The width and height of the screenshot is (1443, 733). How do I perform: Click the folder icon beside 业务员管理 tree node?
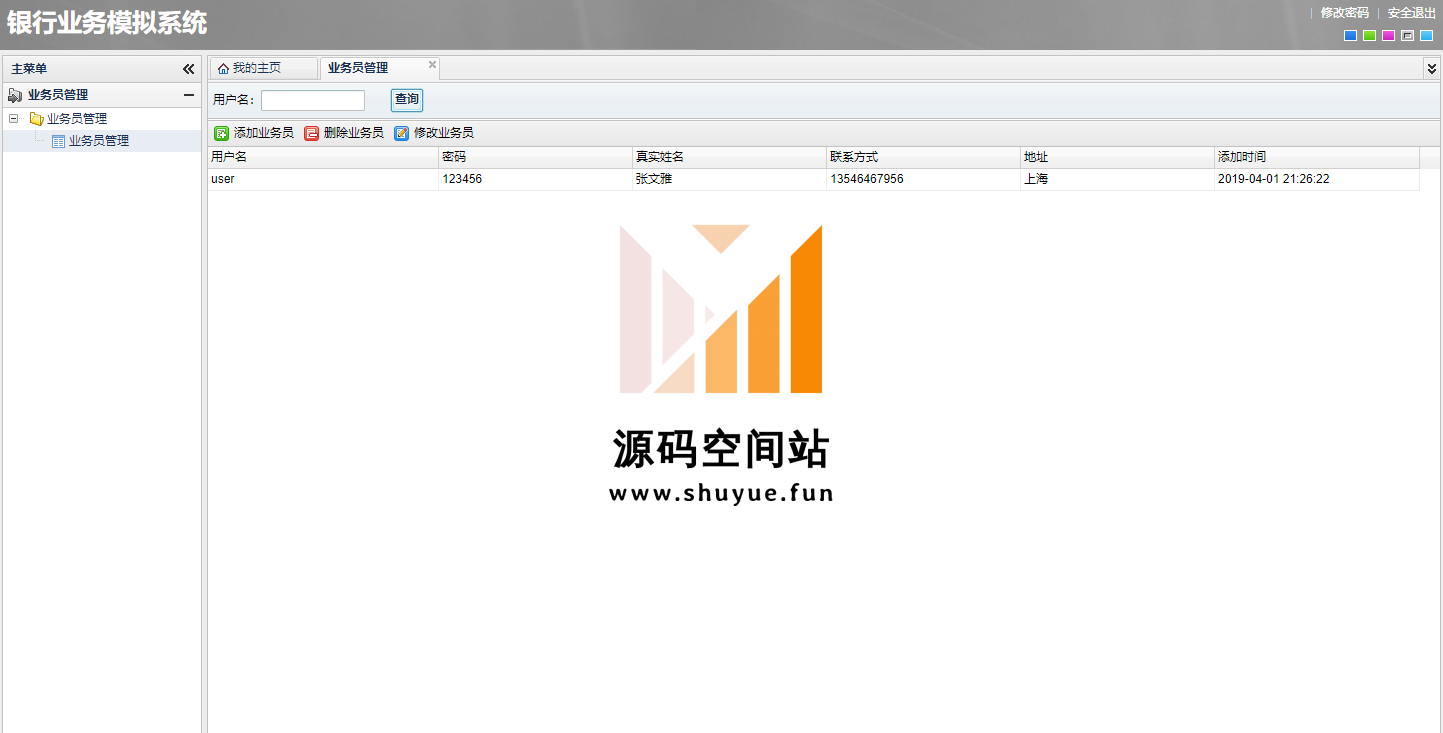(37, 119)
